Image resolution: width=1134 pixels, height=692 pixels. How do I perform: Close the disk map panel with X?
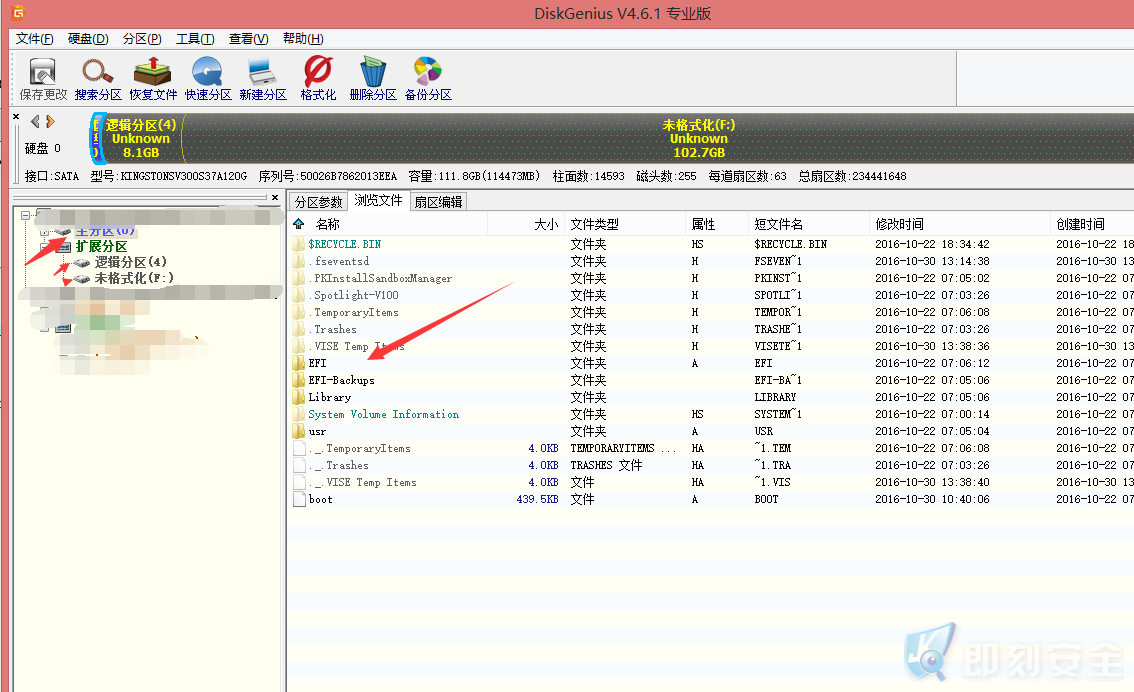click(16, 116)
